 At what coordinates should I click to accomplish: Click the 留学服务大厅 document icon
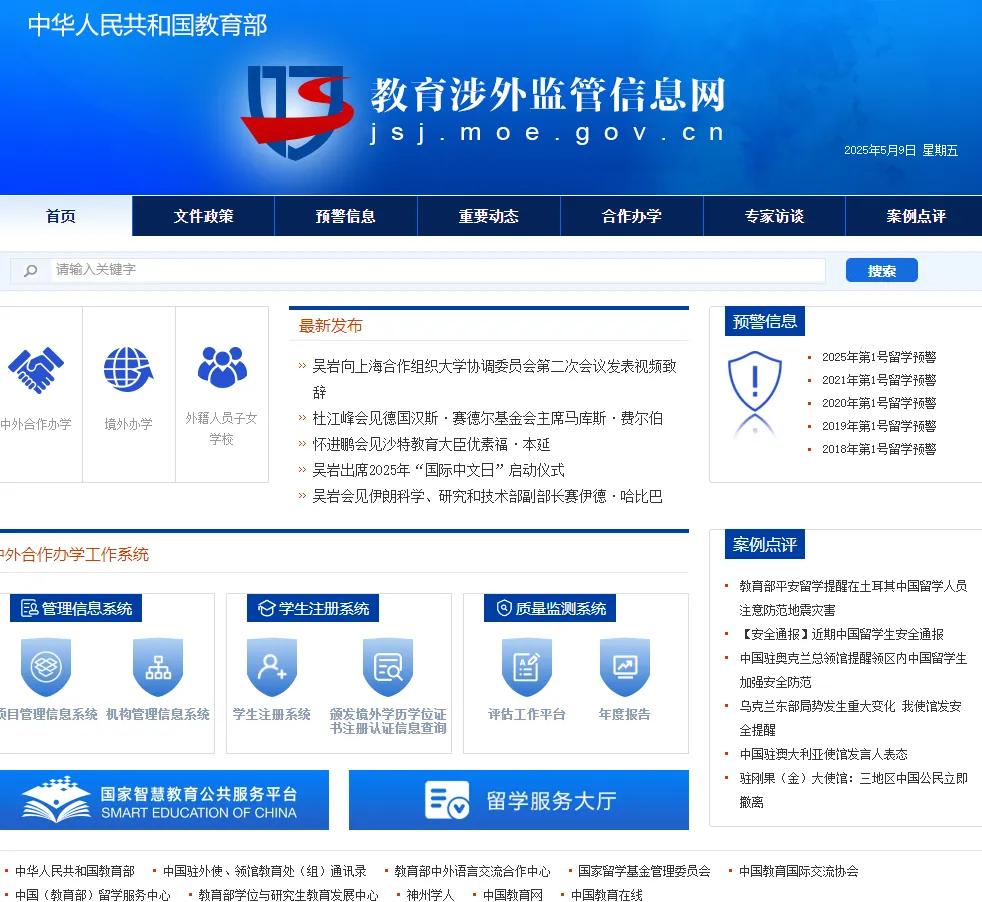(x=447, y=800)
